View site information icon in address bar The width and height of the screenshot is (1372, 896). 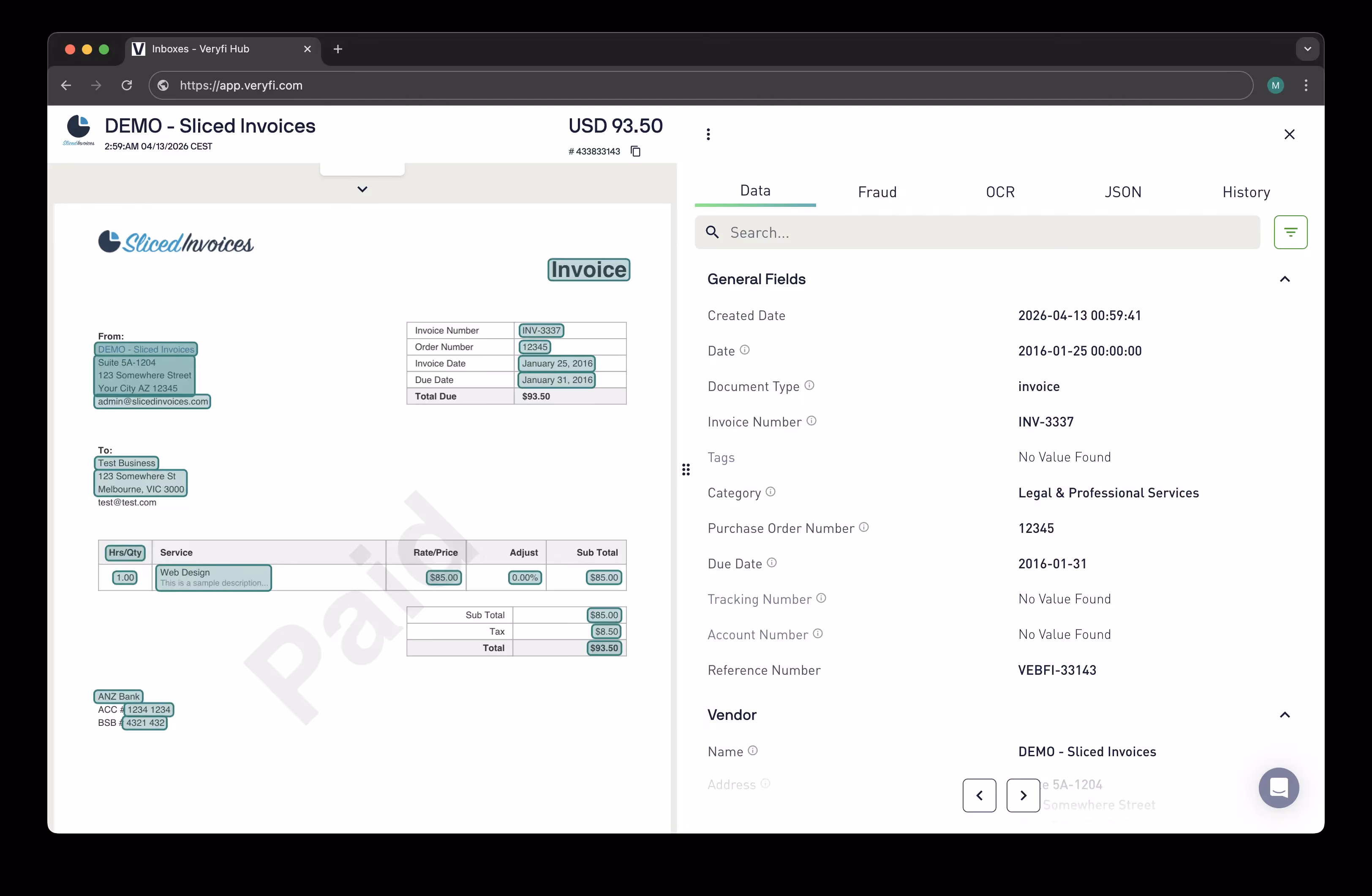tap(163, 85)
